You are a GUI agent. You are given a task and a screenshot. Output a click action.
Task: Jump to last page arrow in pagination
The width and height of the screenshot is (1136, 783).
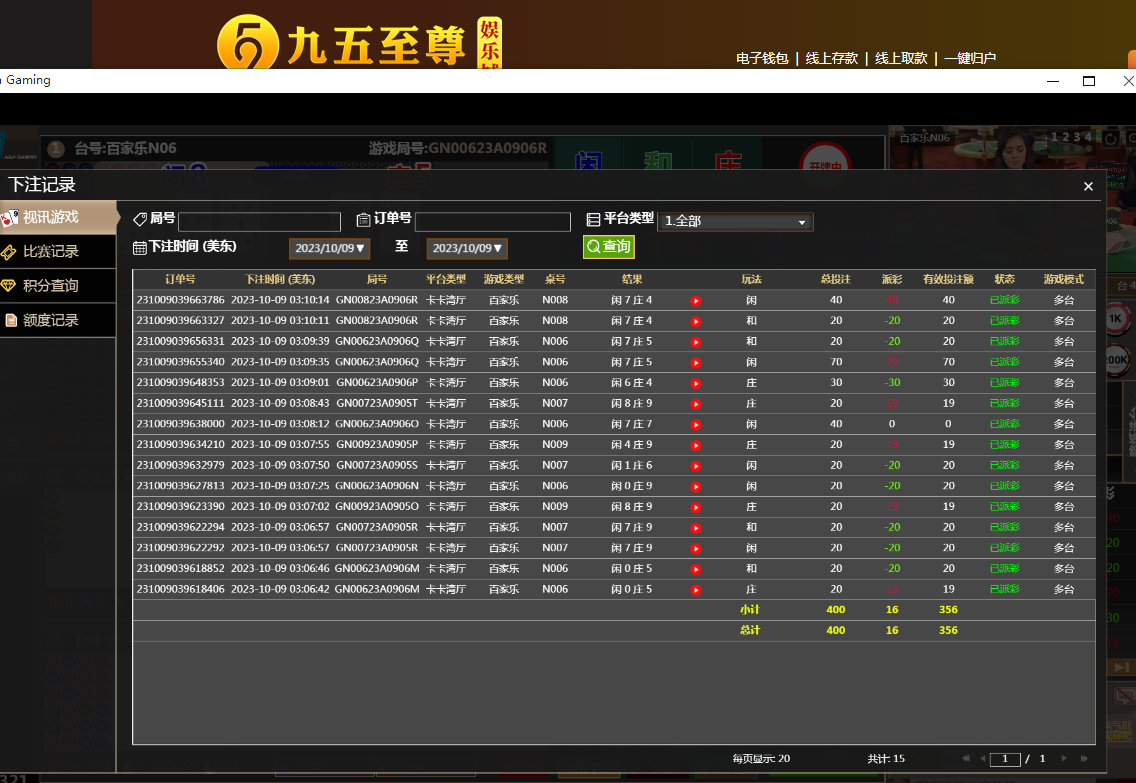tap(1081, 759)
